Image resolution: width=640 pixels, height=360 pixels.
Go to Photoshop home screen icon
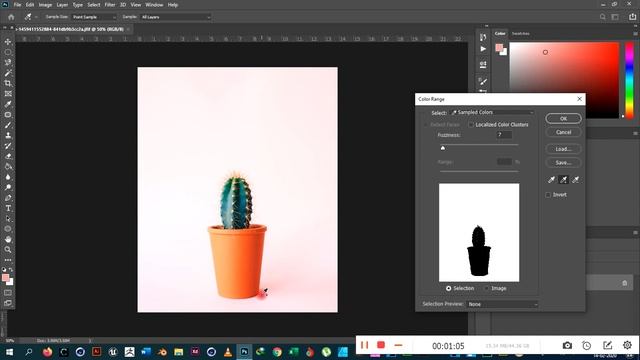pos(11,17)
